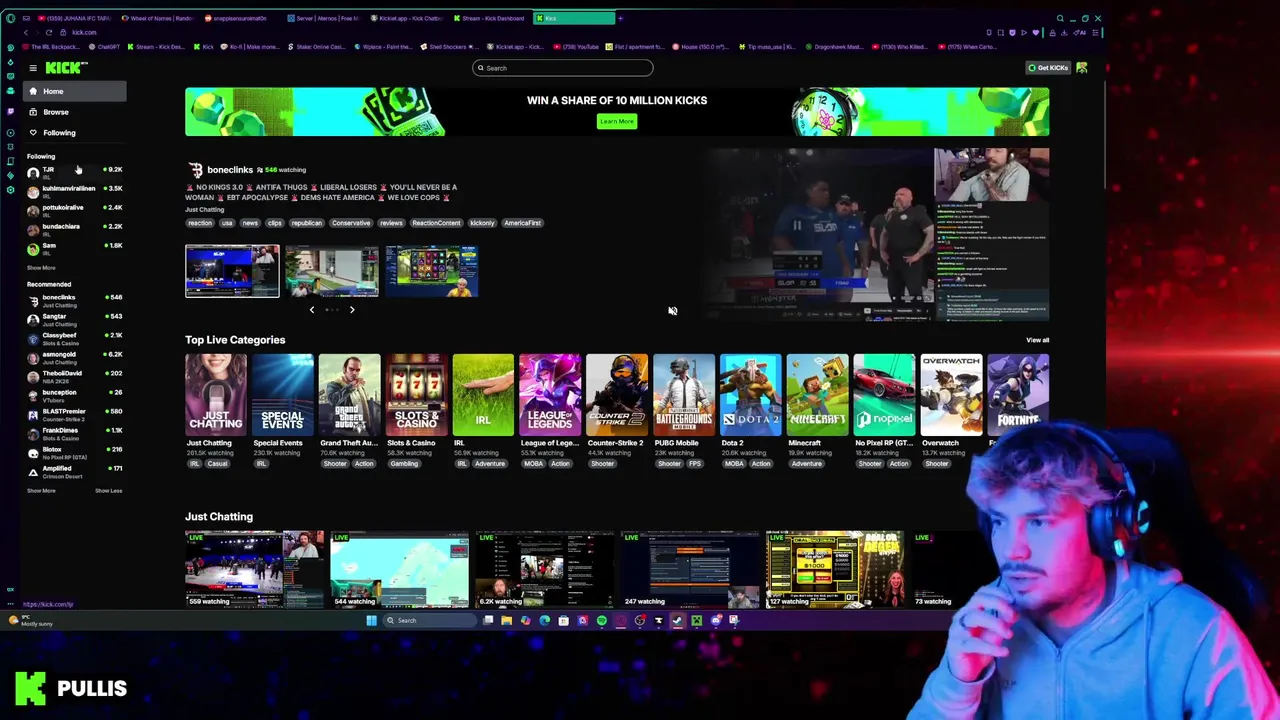Viewport: 1280px width, 720px height.
Task: Open recommended channel bunception
Action: click(x=75, y=395)
